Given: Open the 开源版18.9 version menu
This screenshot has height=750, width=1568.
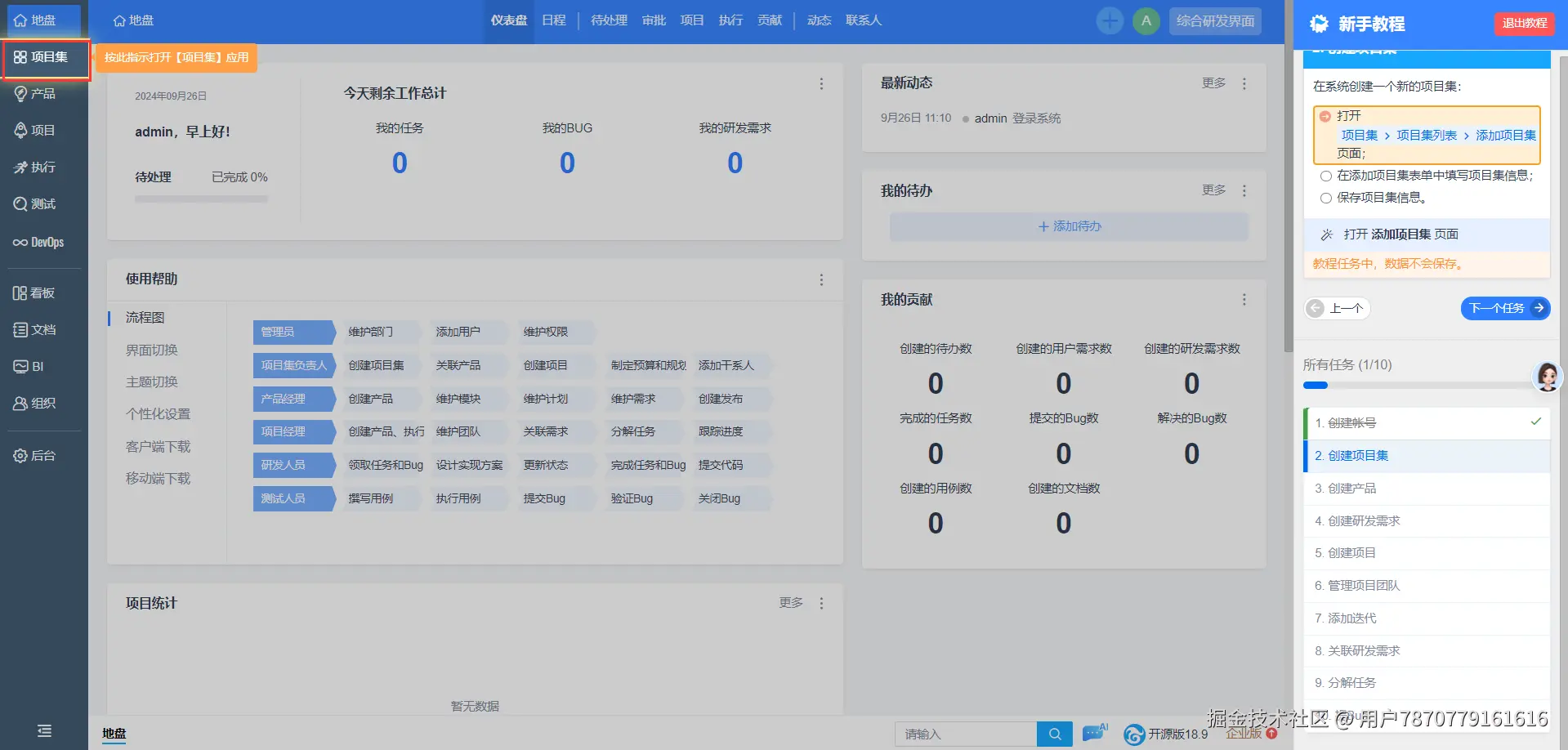Looking at the screenshot, I should click(1168, 734).
